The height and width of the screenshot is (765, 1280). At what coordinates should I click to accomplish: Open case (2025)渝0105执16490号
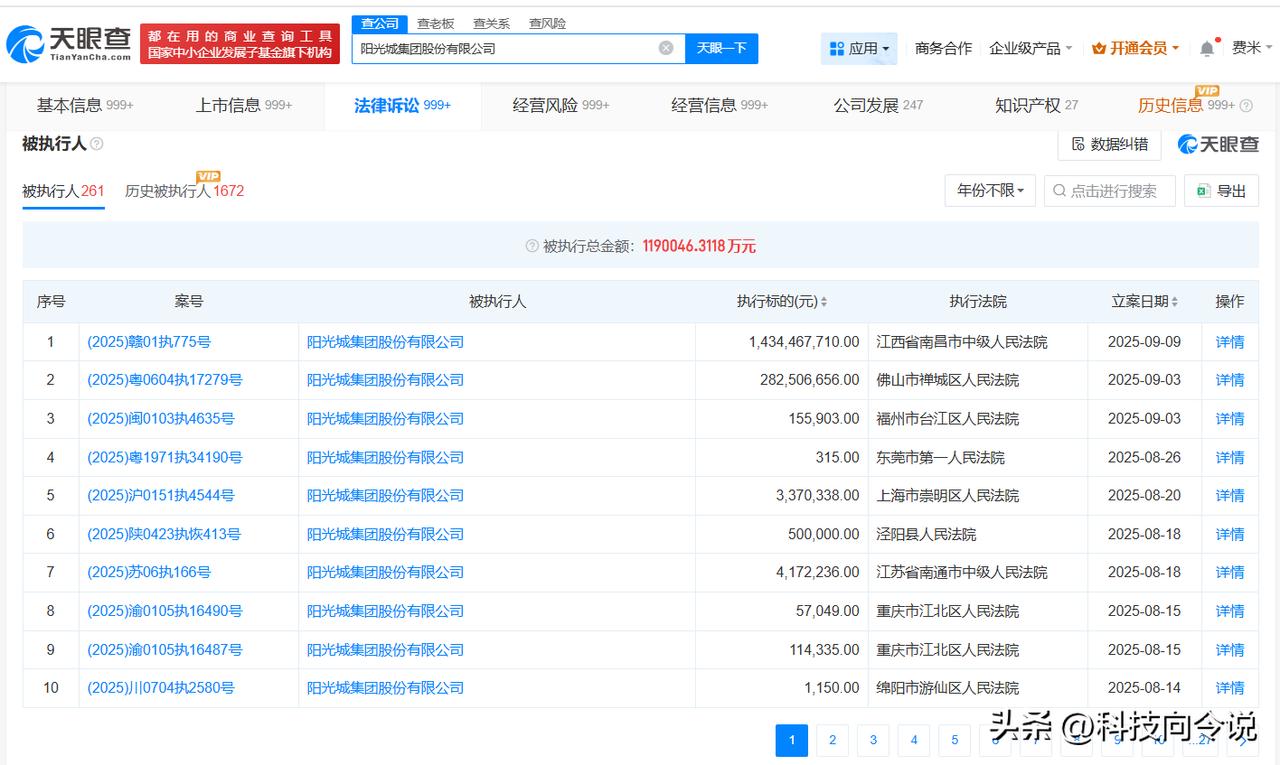click(165, 611)
